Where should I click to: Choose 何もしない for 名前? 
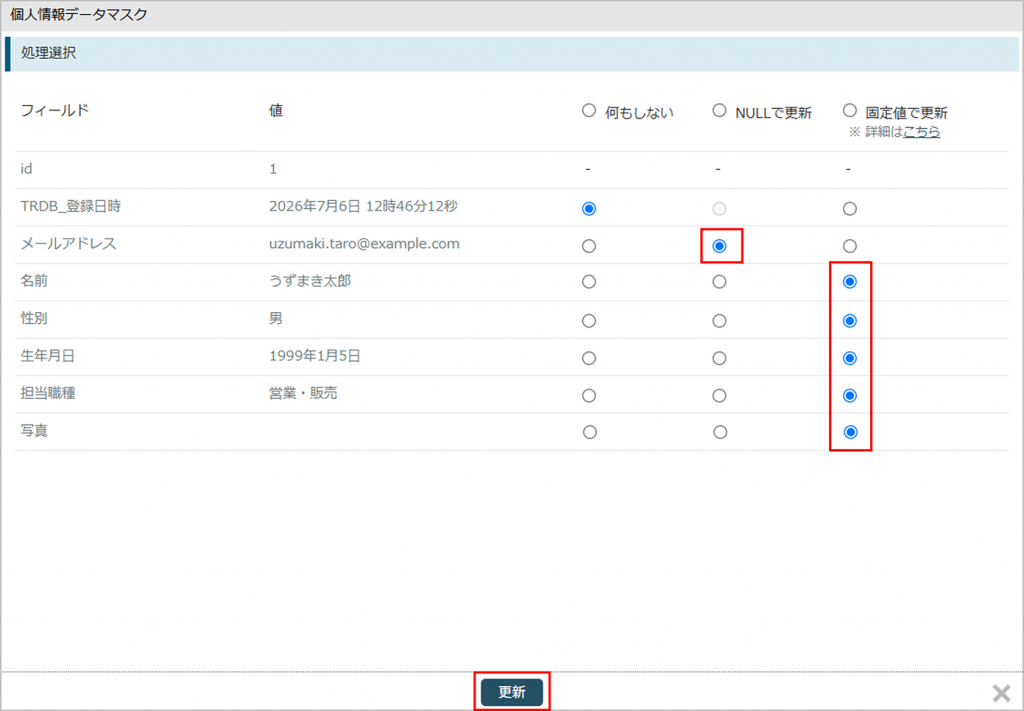tap(589, 282)
